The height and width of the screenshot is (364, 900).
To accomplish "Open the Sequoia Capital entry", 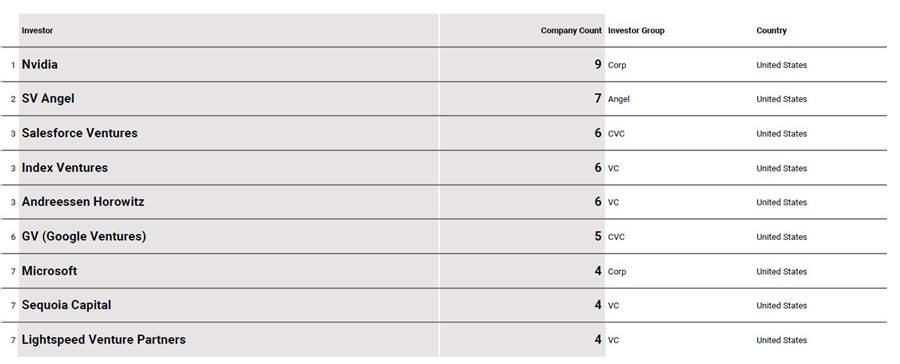I will (67, 305).
